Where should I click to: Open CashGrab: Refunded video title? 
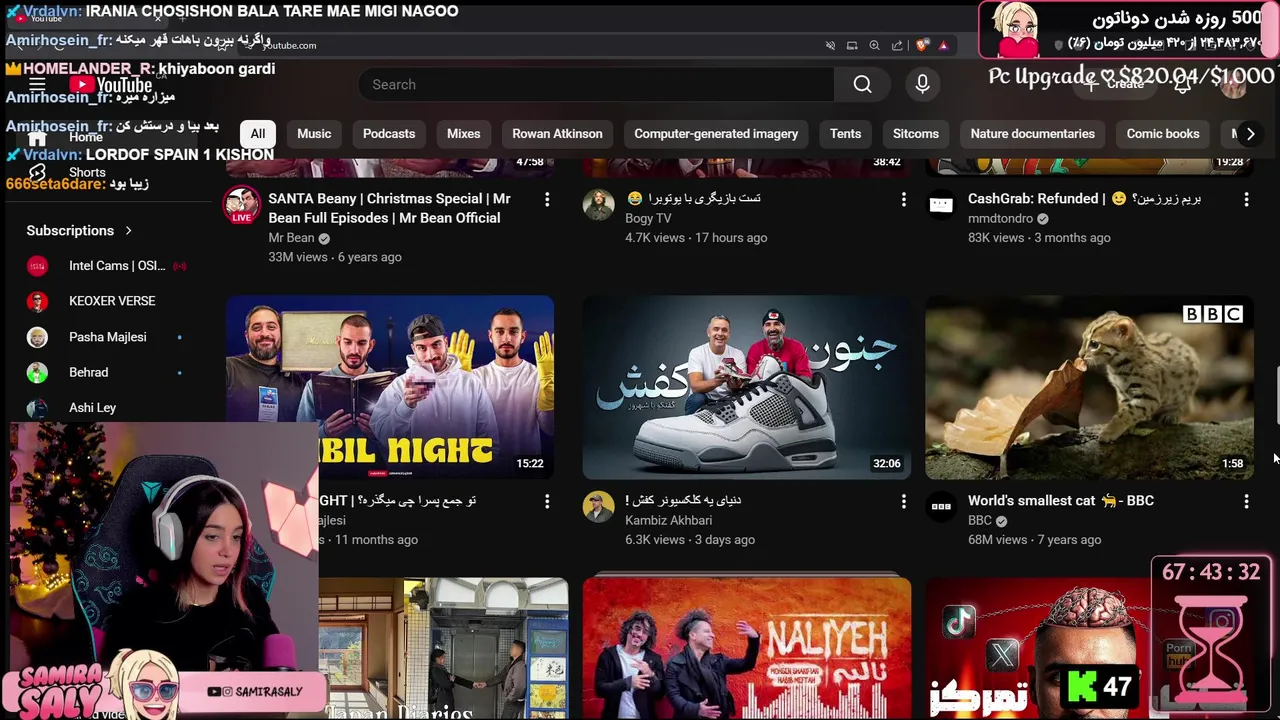pos(1085,199)
